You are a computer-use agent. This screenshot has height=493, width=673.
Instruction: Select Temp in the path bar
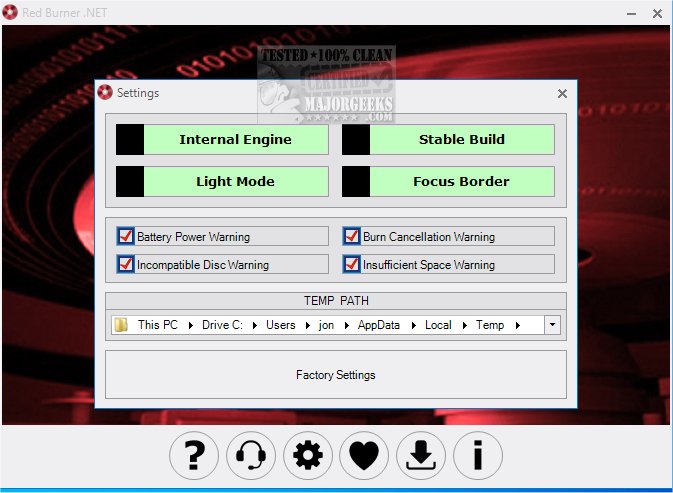pyautogui.click(x=490, y=325)
